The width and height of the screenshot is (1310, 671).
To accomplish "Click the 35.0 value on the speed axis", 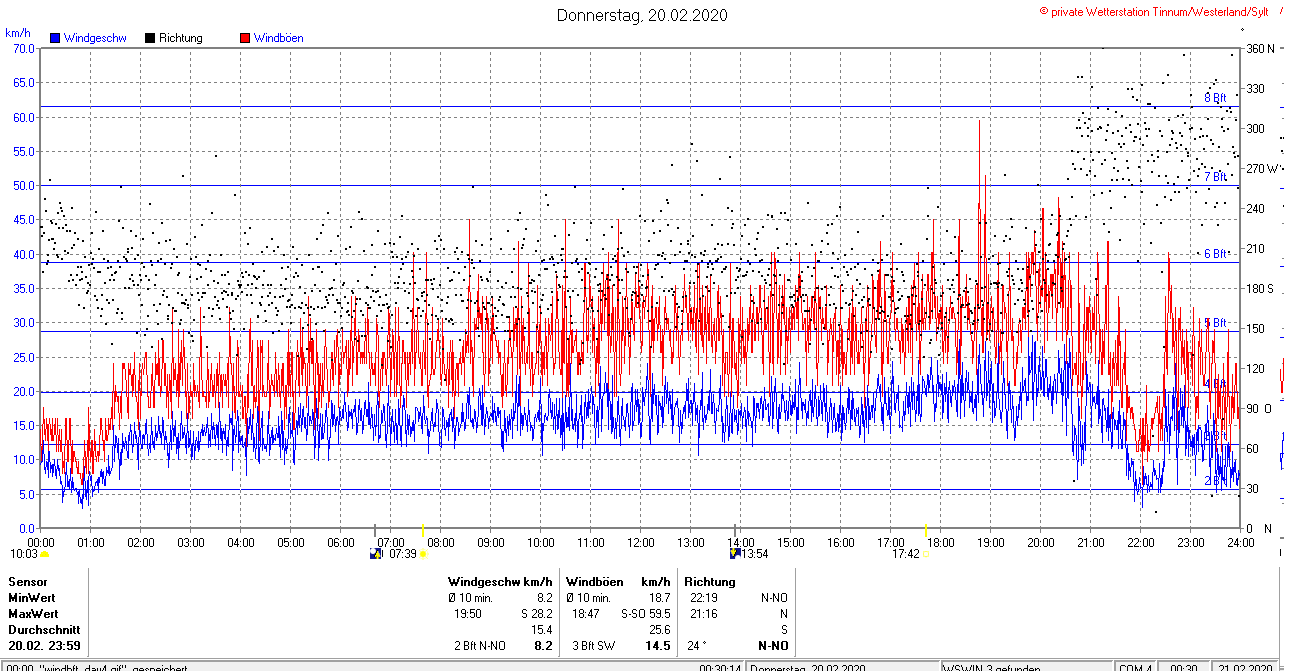I will (x=22, y=288).
